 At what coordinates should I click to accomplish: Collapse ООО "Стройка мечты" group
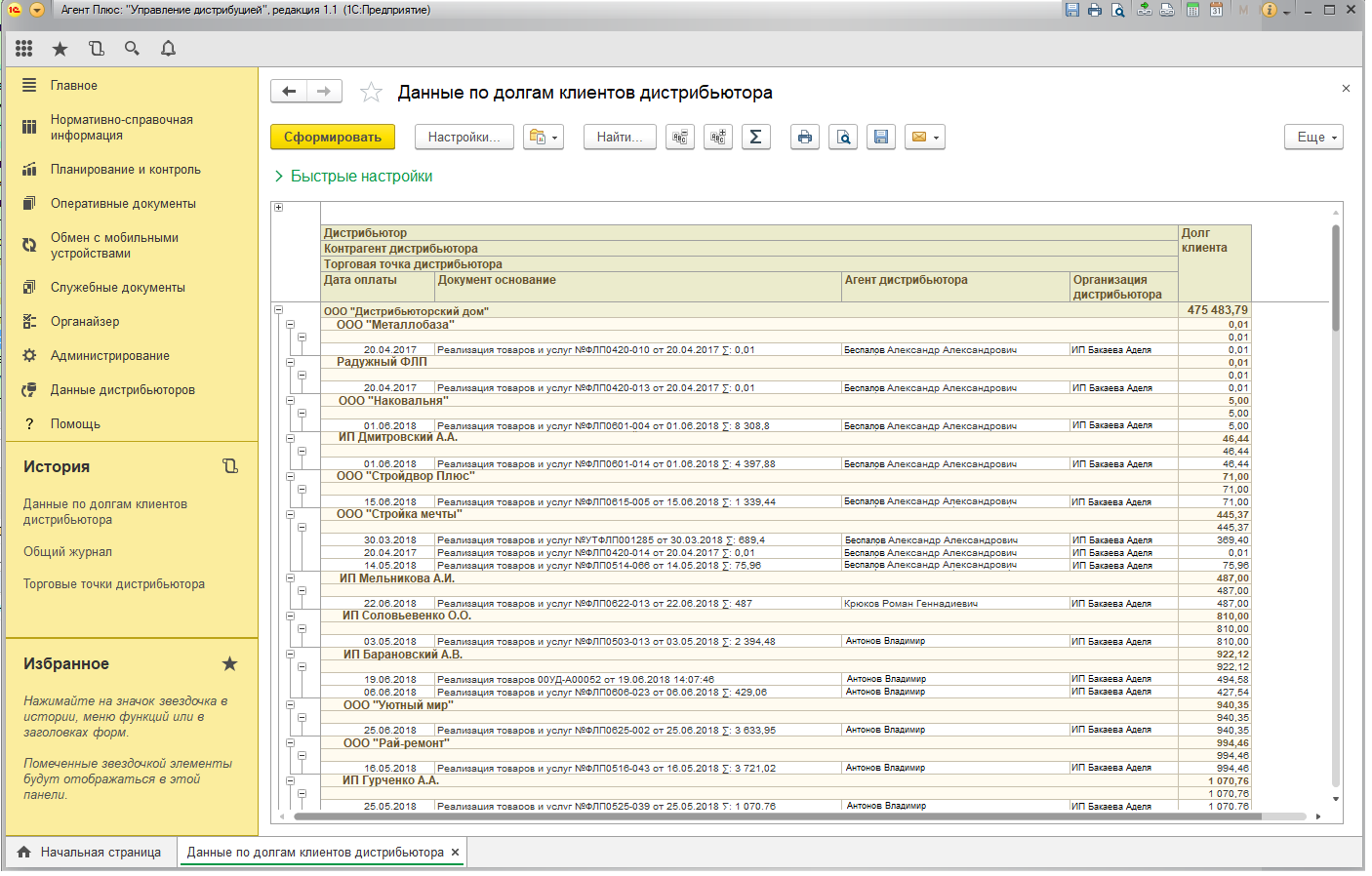click(x=290, y=514)
